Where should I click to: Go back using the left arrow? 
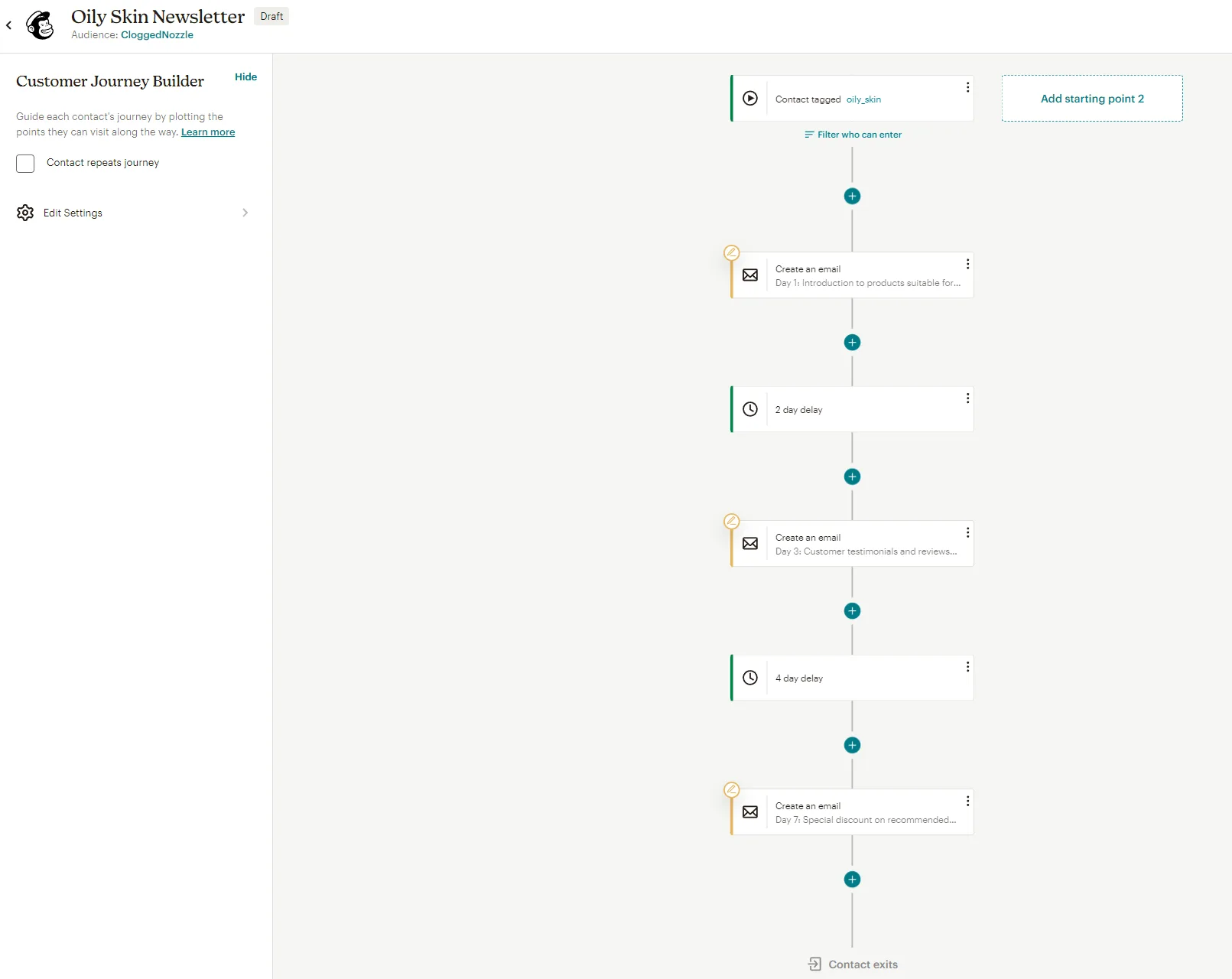(9, 25)
